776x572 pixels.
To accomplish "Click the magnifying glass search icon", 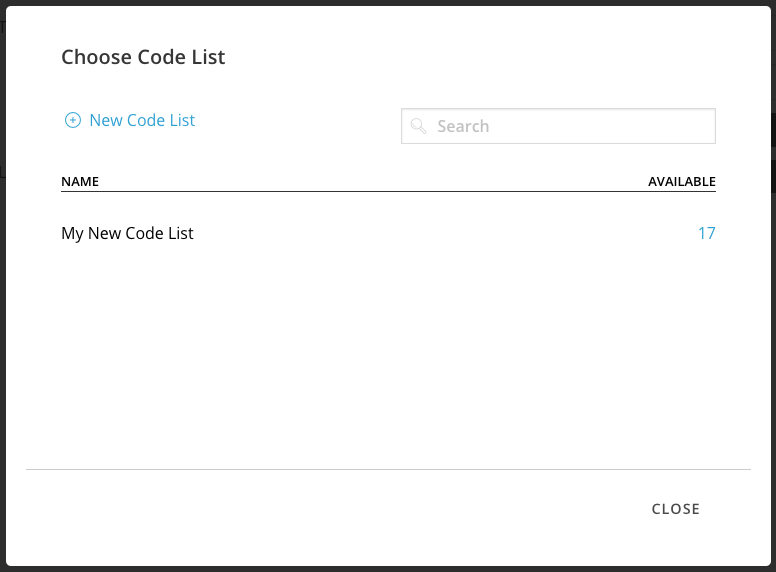I will tap(419, 126).
